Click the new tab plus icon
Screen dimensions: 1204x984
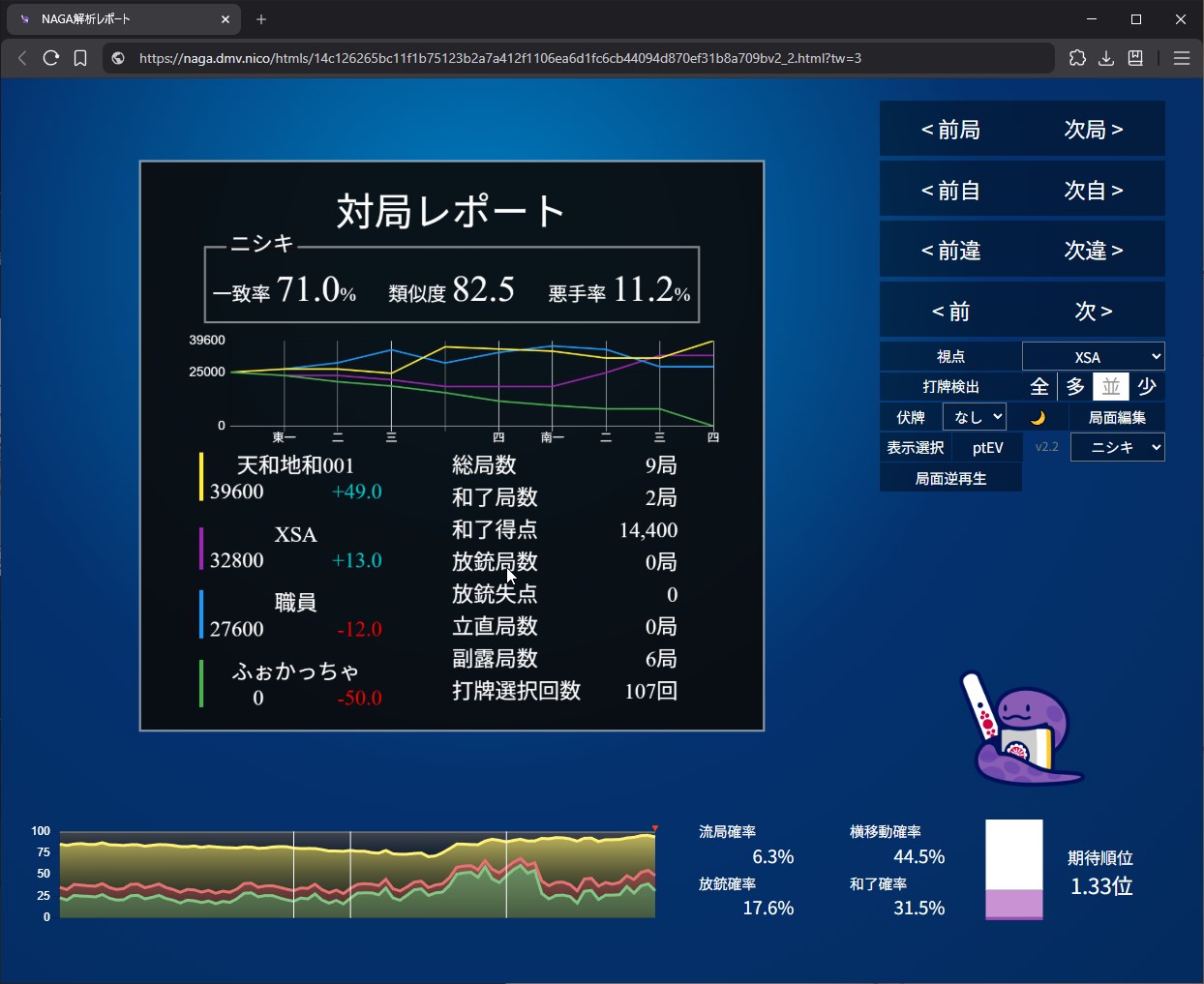[x=261, y=19]
